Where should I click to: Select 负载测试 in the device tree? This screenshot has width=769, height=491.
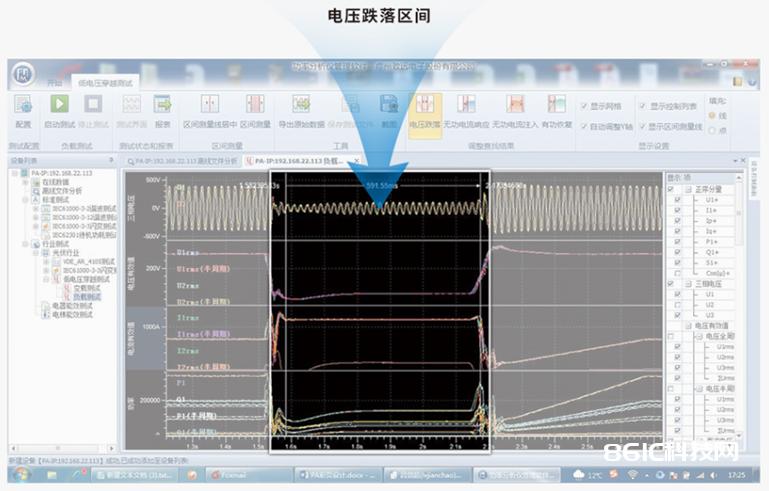(87, 297)
